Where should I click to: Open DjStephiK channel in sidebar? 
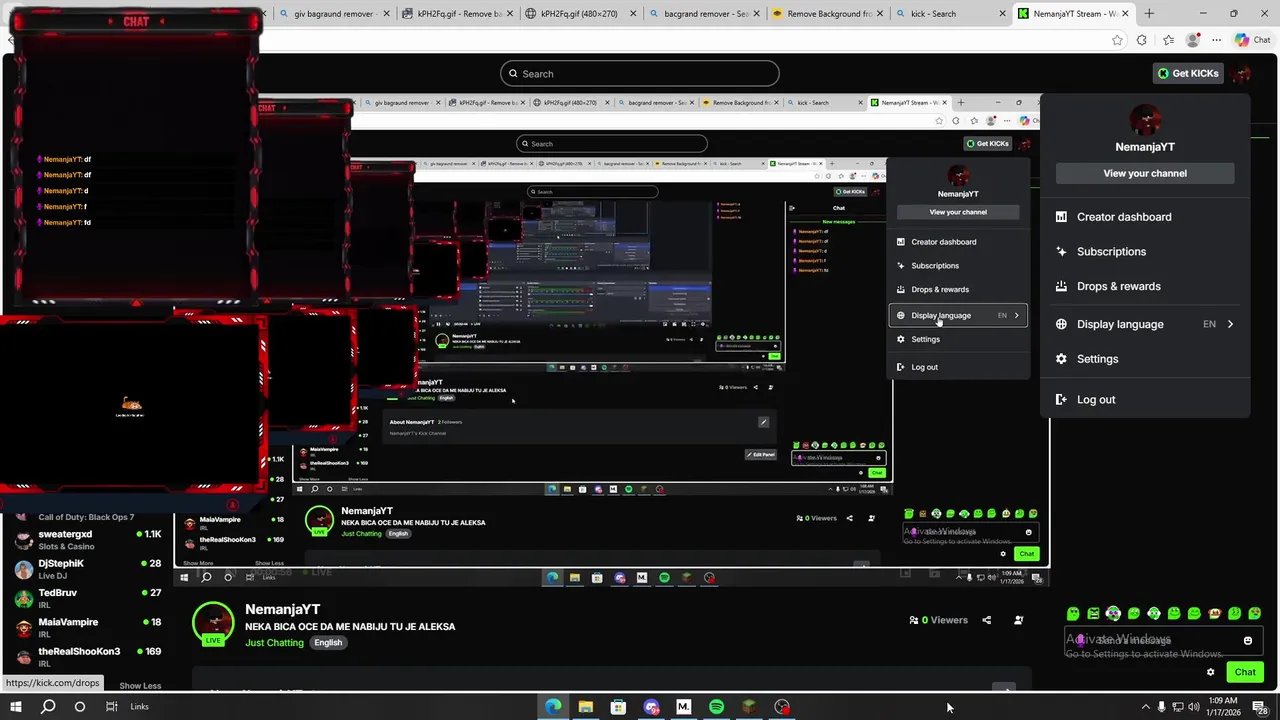(88, 568)
